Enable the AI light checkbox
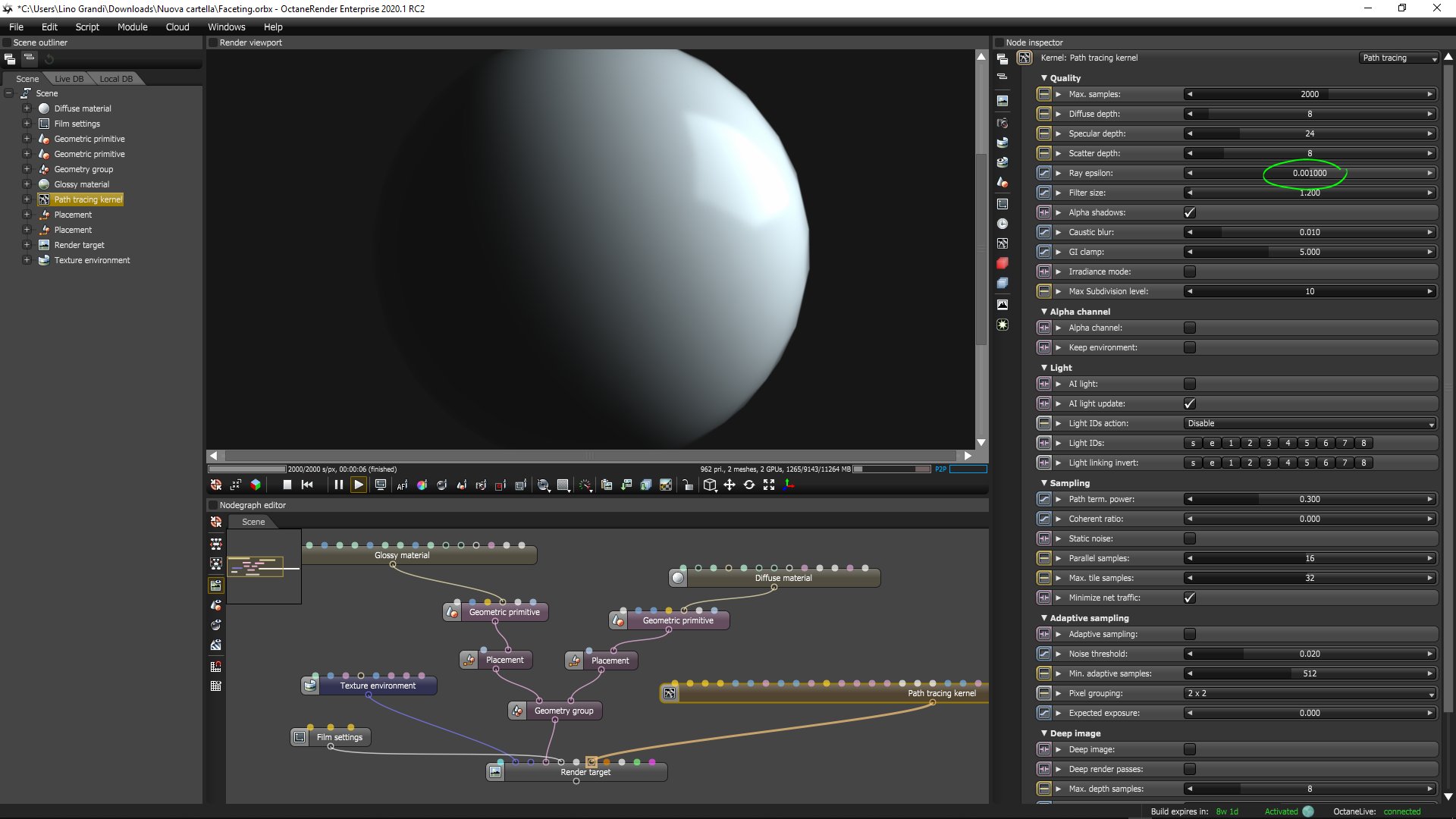Screen dimensions: 1456x819 [x=1189, y=384]
